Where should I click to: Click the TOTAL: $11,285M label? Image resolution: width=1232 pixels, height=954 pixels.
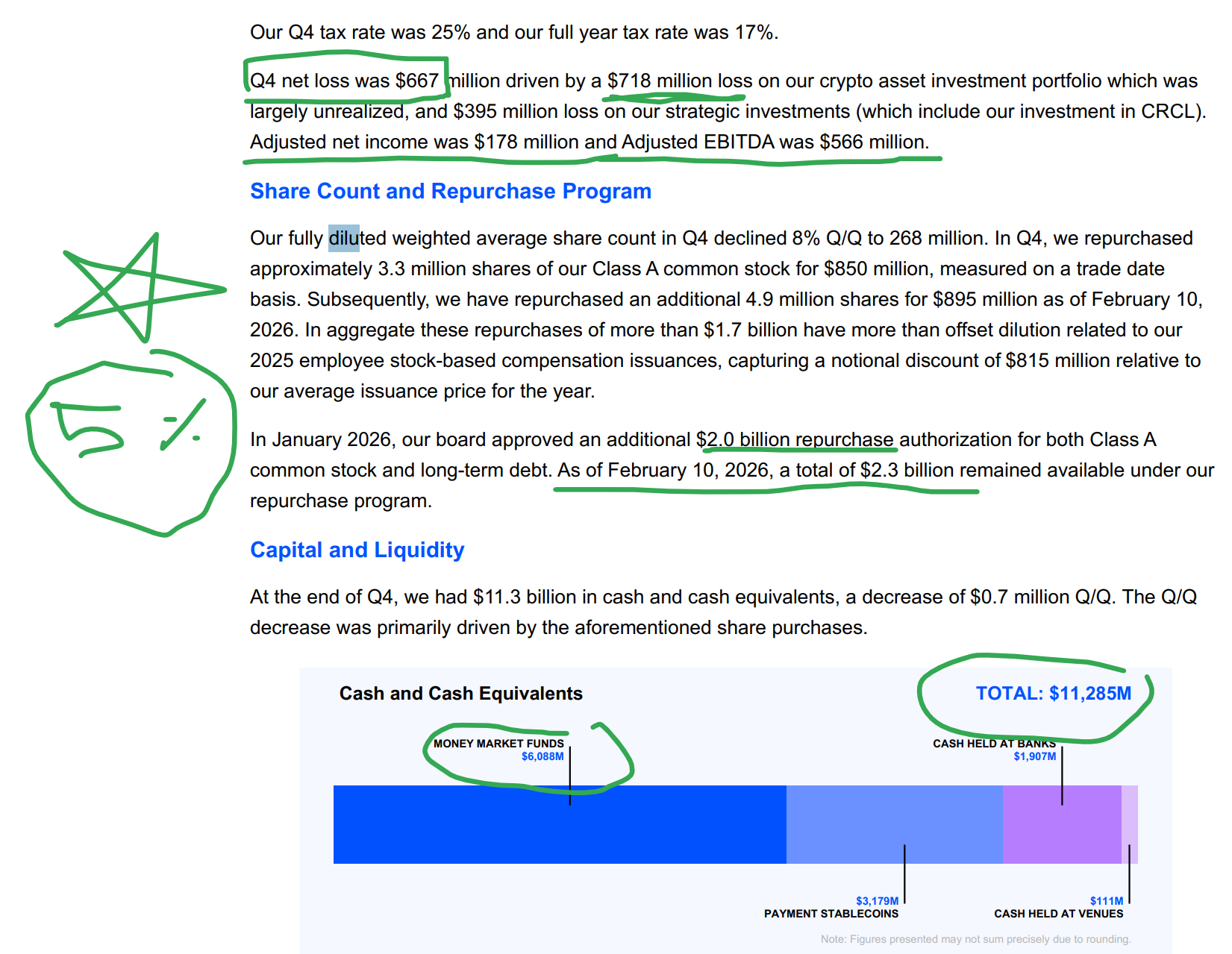click(1054, 693)
